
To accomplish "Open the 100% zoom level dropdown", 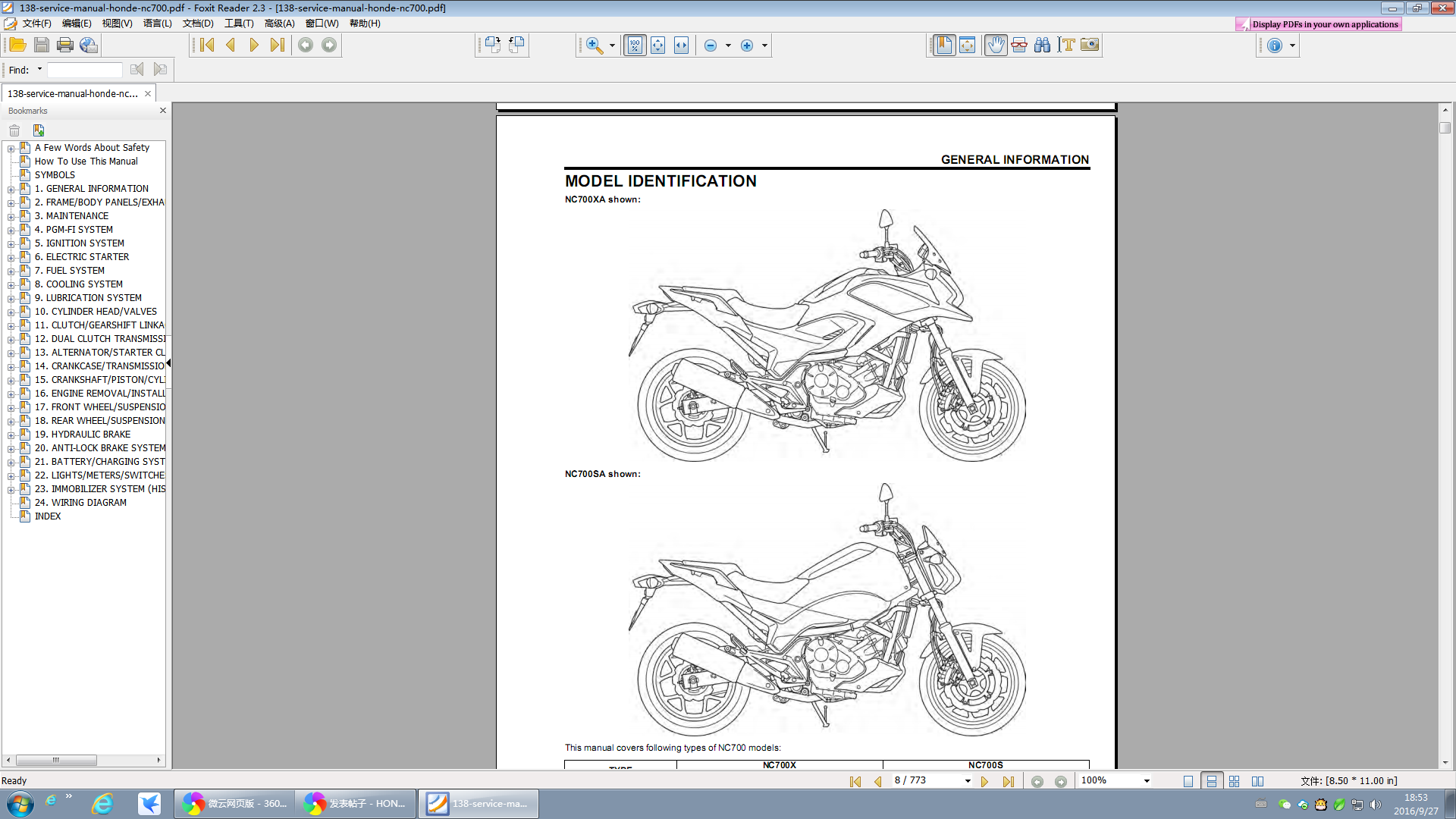I will [x=1147, y=781].
